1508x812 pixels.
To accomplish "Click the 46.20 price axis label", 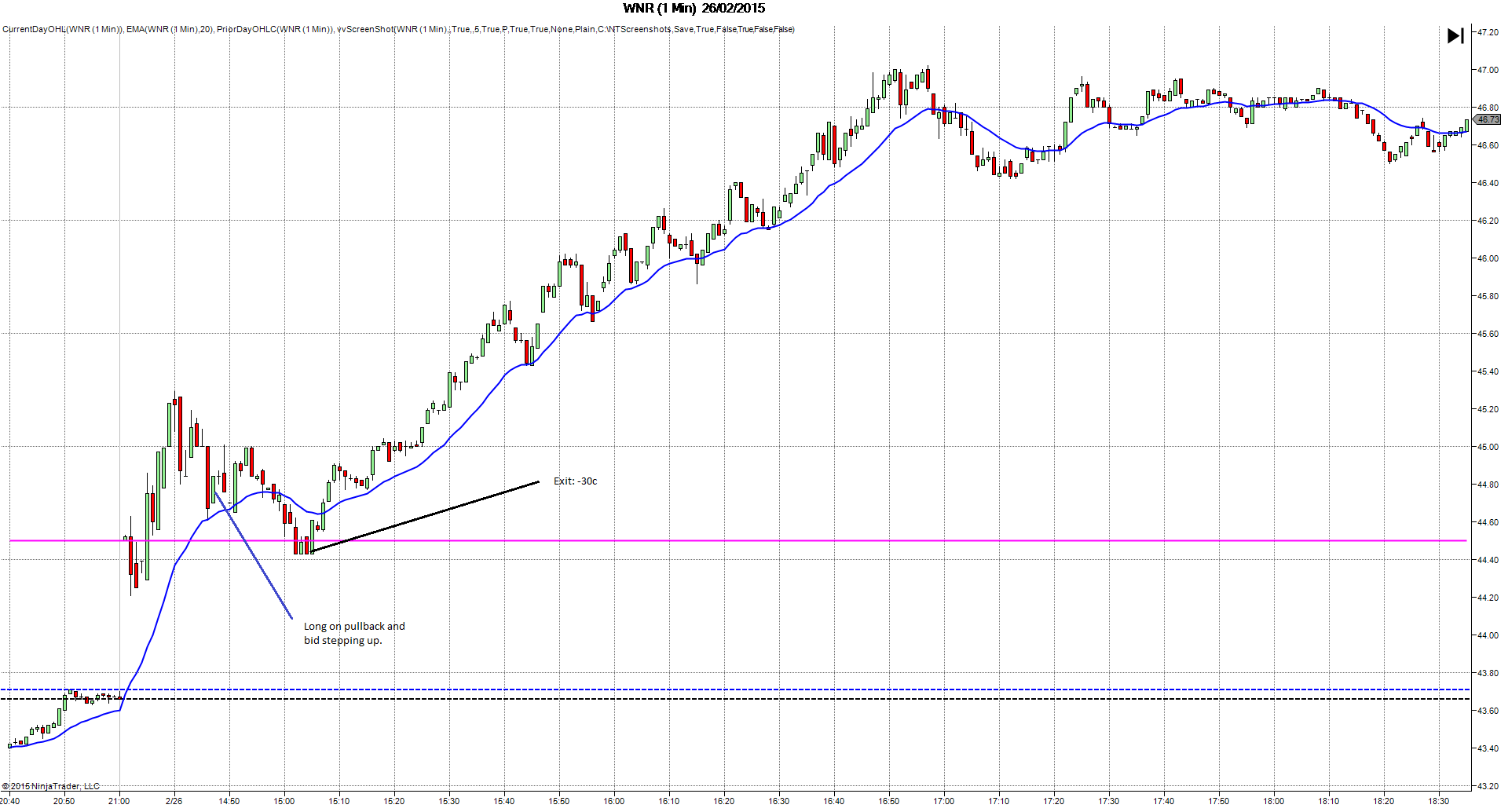I will click(x=1488, y=221).
